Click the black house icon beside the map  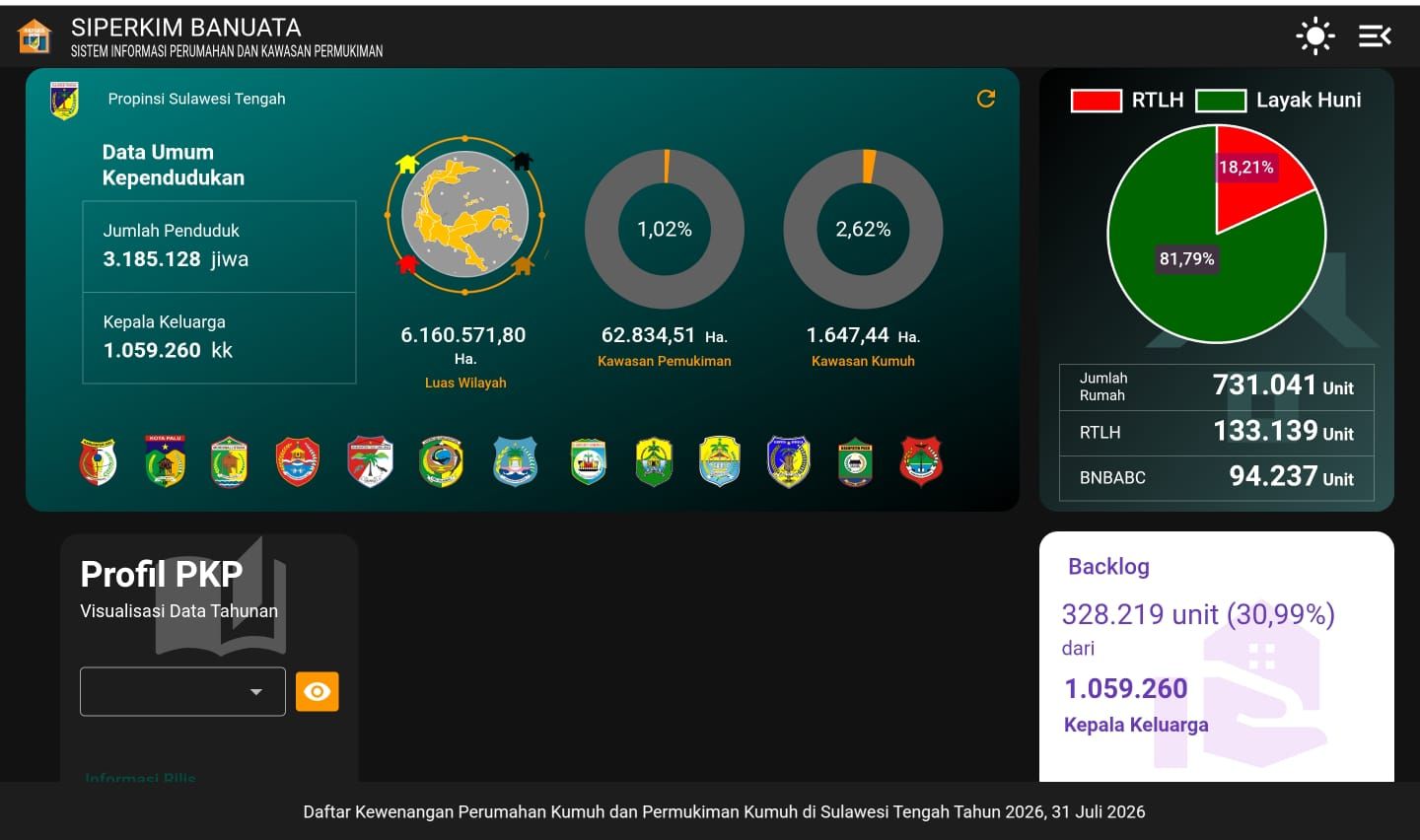(522, 160)
